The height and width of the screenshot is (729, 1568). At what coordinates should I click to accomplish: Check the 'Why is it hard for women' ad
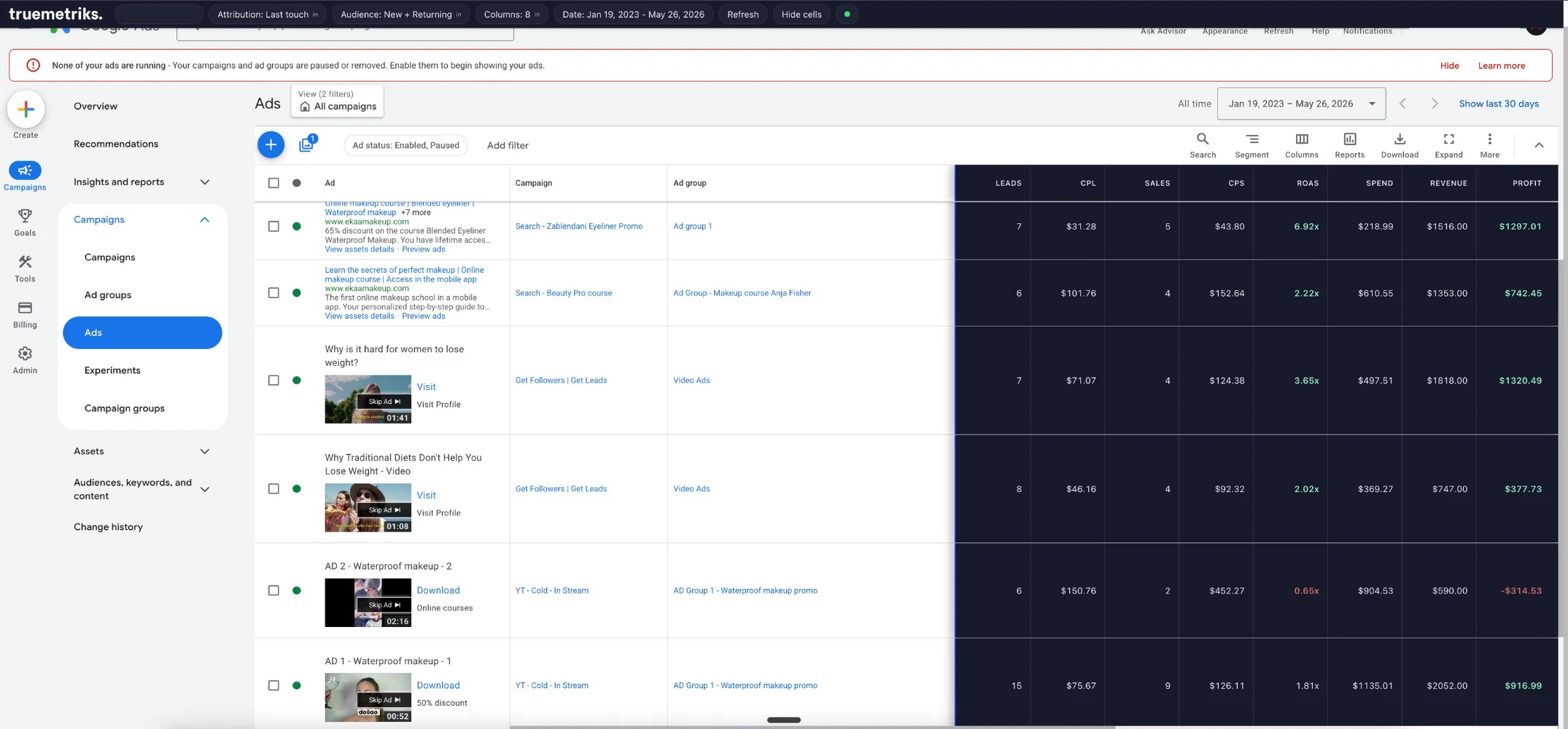point(273,380)
